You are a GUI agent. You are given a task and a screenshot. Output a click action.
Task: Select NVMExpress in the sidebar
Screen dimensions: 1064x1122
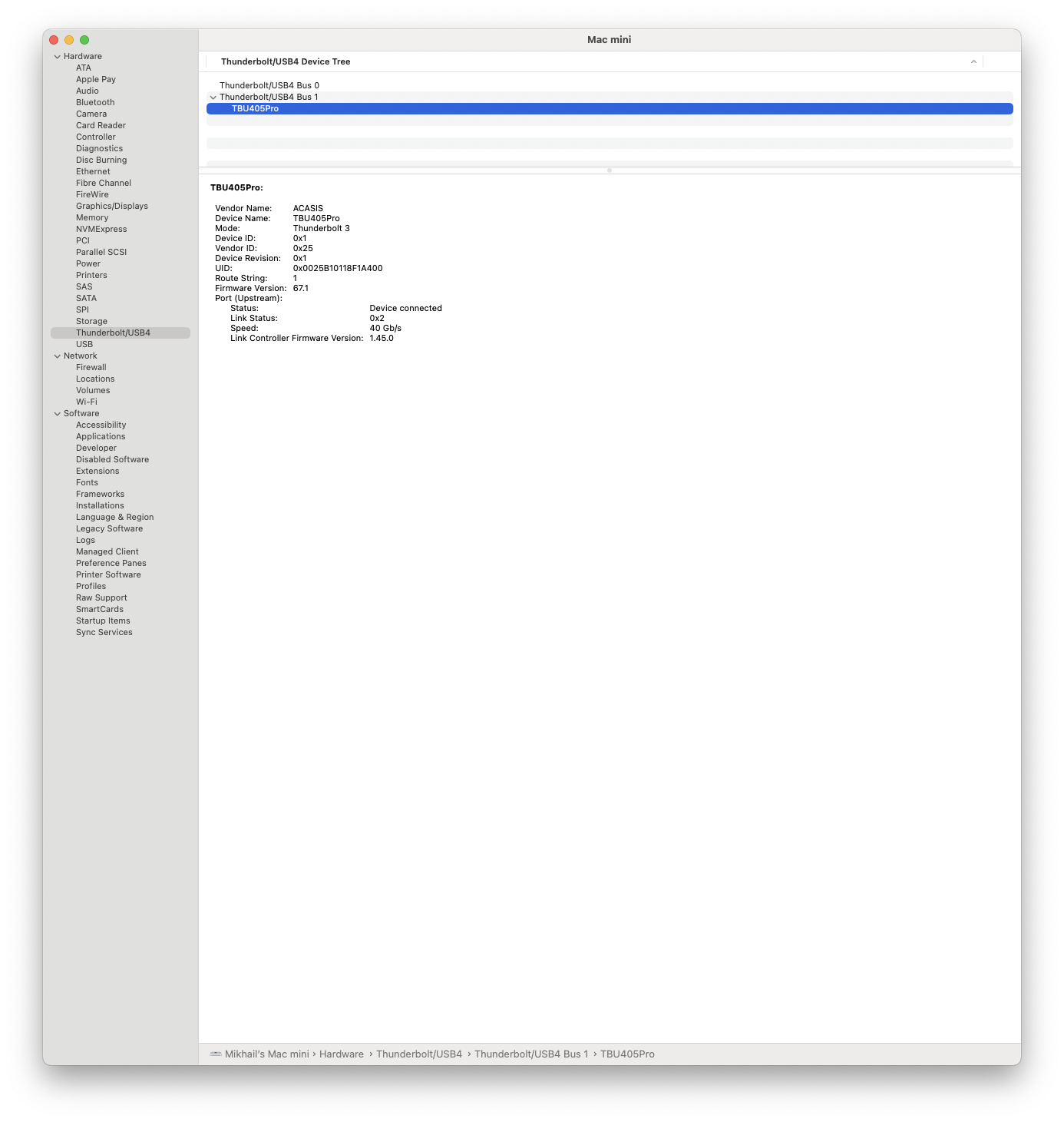tap(101, 230)
